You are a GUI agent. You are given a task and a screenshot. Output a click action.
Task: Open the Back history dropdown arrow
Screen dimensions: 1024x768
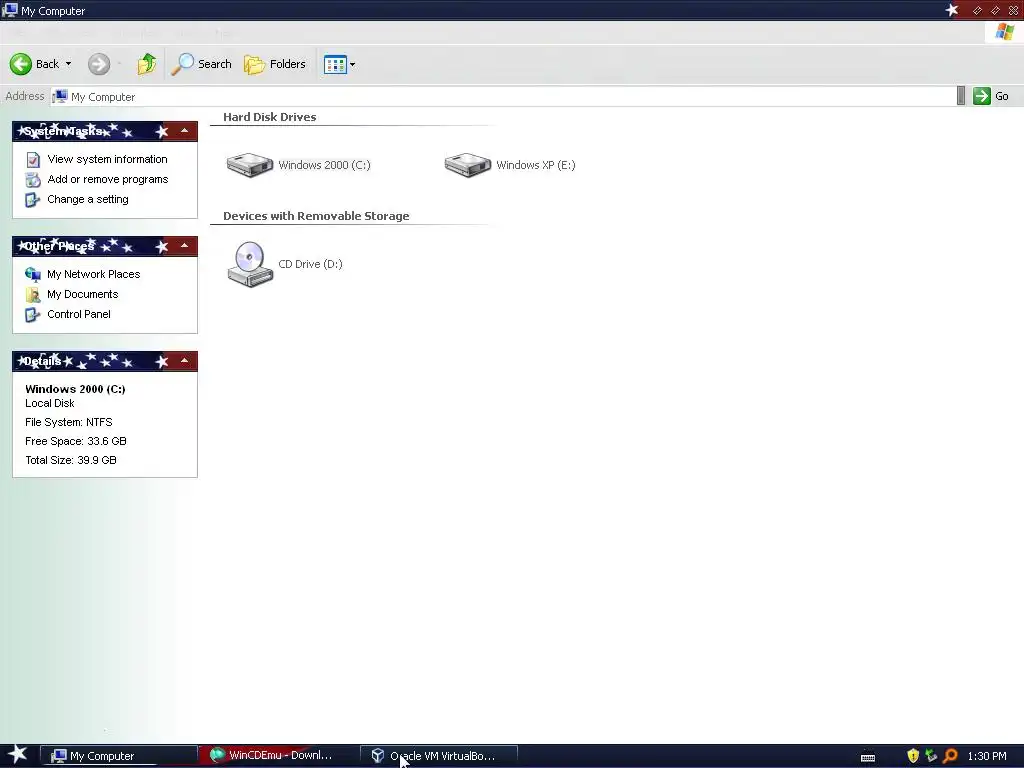69,64
